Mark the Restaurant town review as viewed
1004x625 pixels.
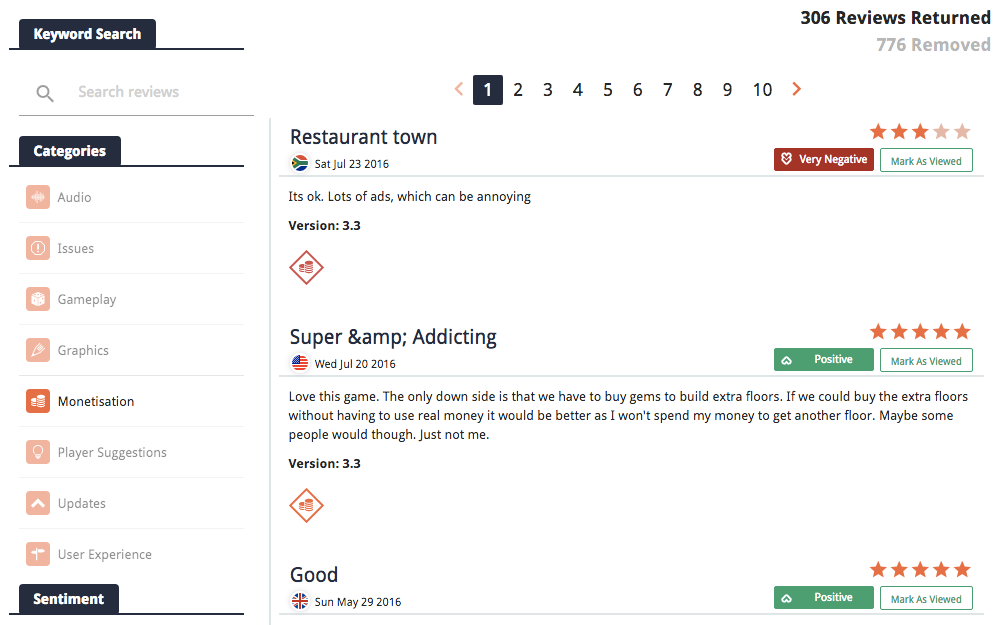pyautogui.click(x=926, y=161)
